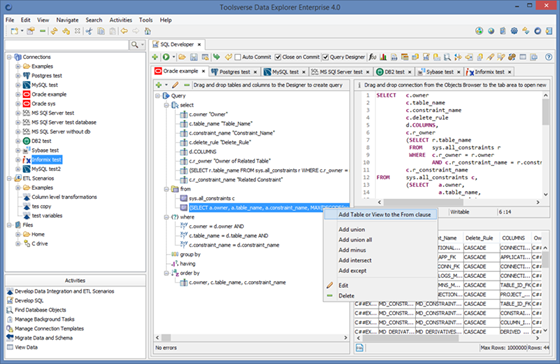
Task: Click the blue question mark Help icon
Action: point(549,57)
